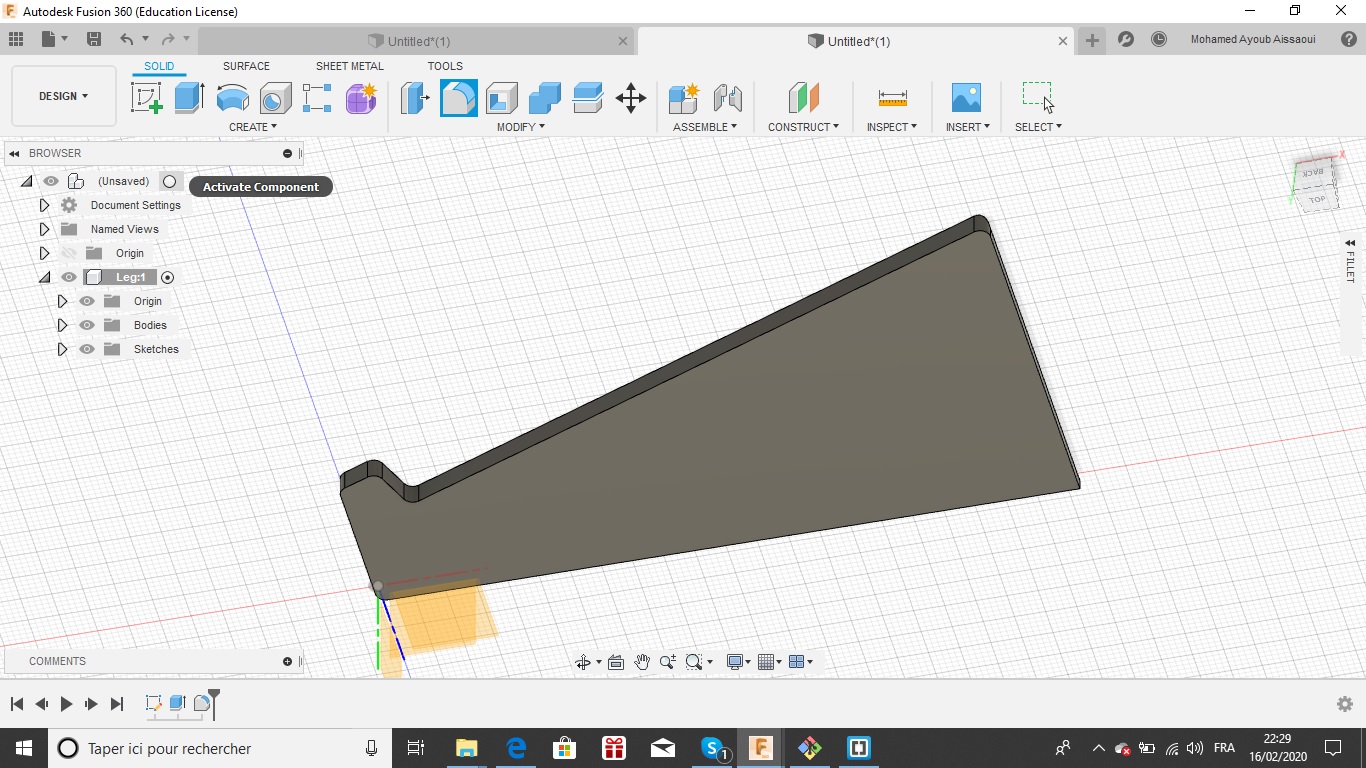
Task: Select the Press Pull tool
Action: (x=414, y=98)
